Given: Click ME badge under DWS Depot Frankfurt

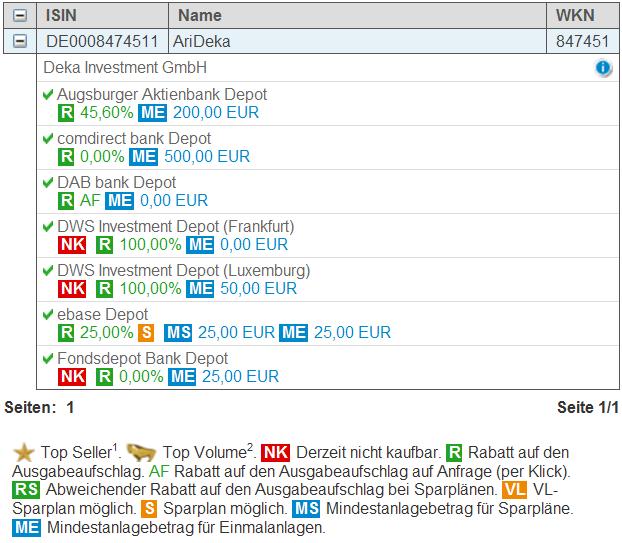Looking at the screenshot, I should point(200,245).
